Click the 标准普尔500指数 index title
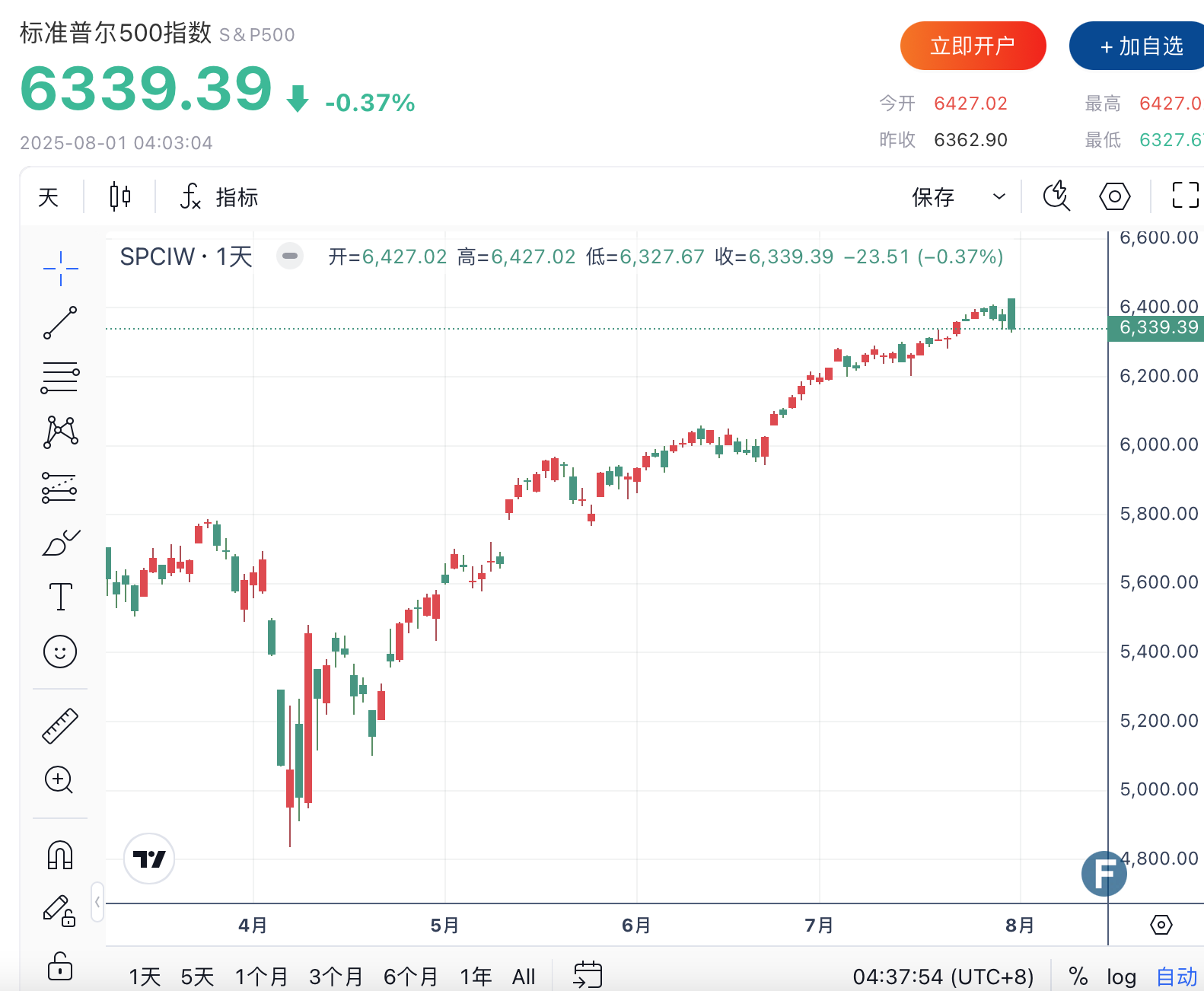1204x991 pixels. tap(116, 33)
